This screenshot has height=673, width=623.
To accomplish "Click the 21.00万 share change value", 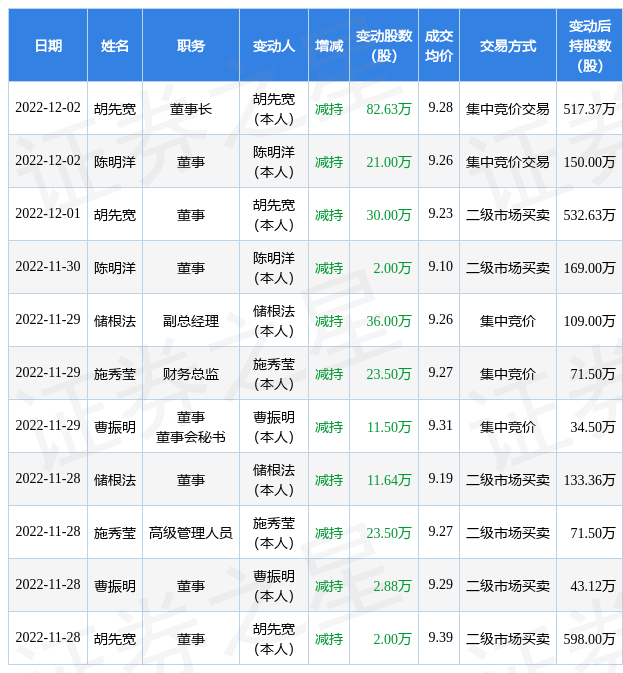I will pyautogui.click(x=389, y=162).
